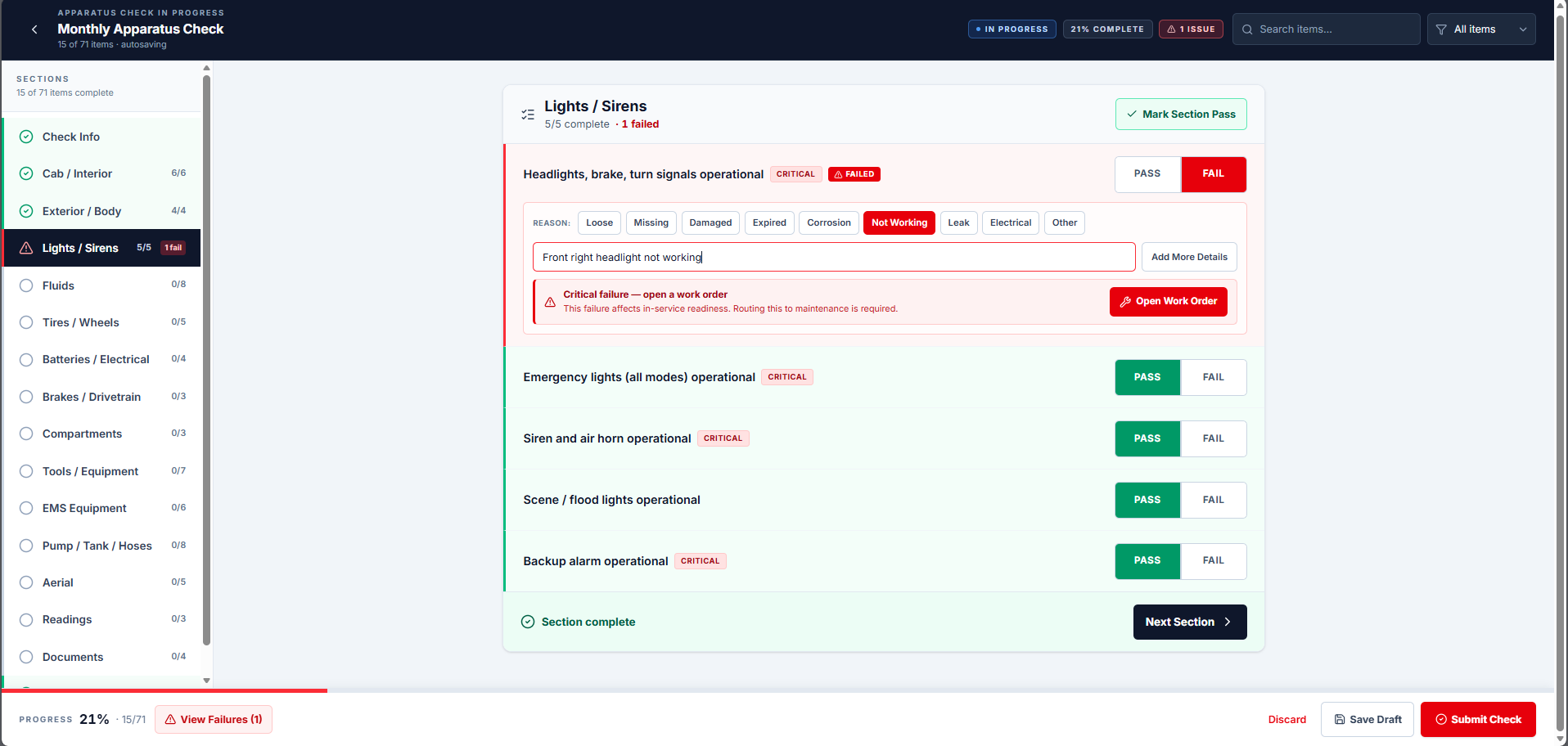1568x746 pixels.
Task: Click the Readings status circle icon
Action: pos(26,620)
